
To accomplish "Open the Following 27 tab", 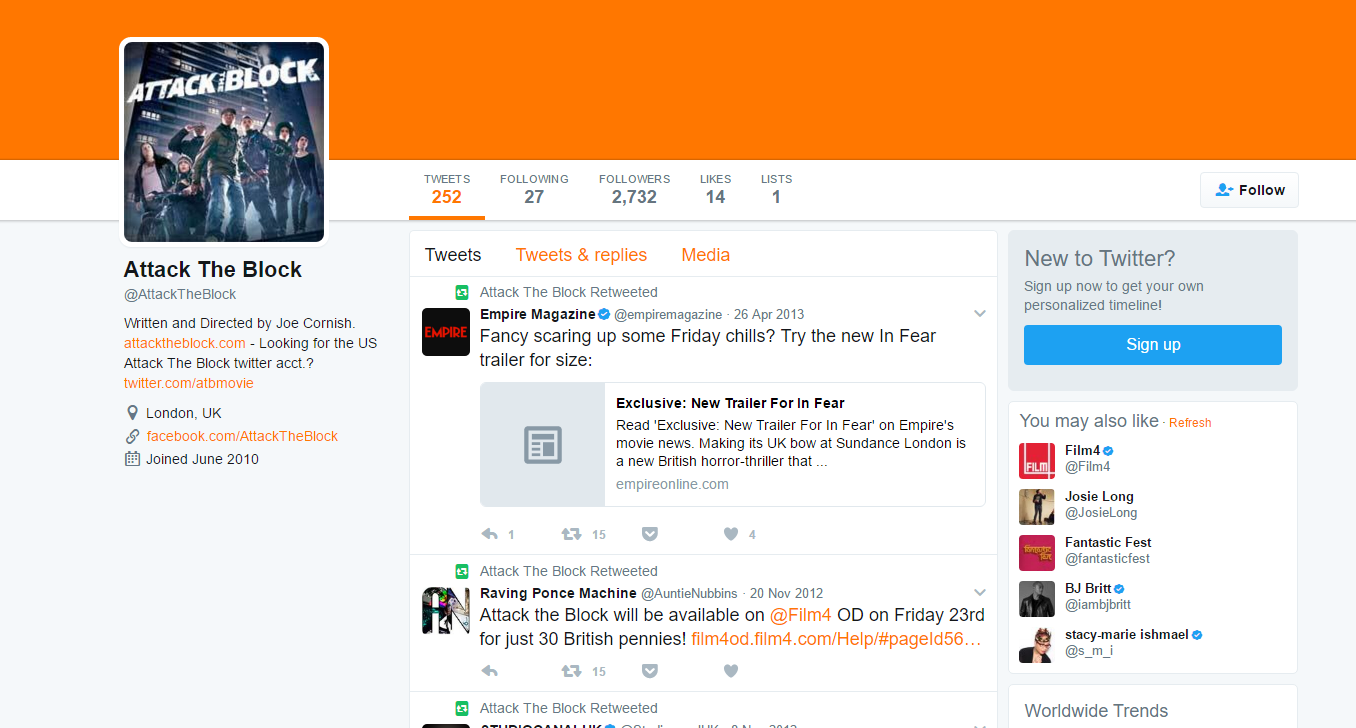I will [534, 190].
